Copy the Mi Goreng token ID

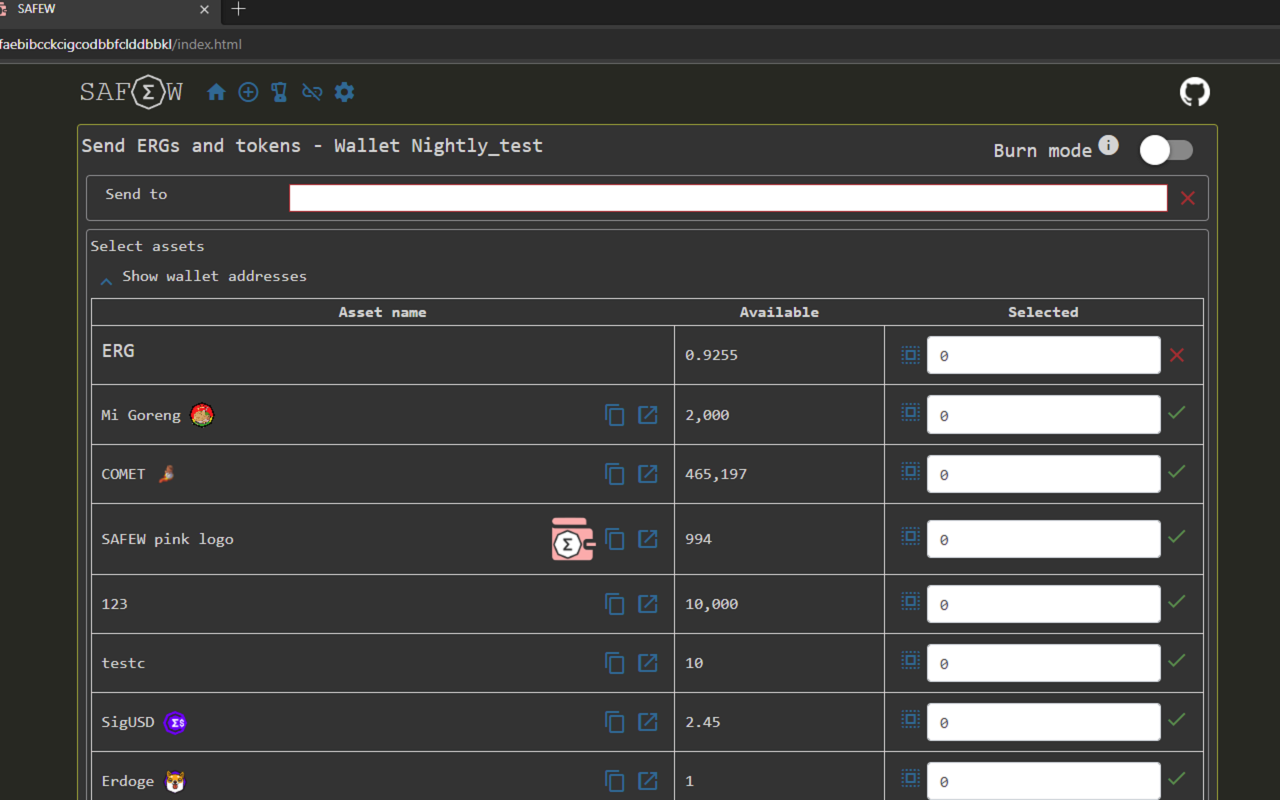click(615, 415)
